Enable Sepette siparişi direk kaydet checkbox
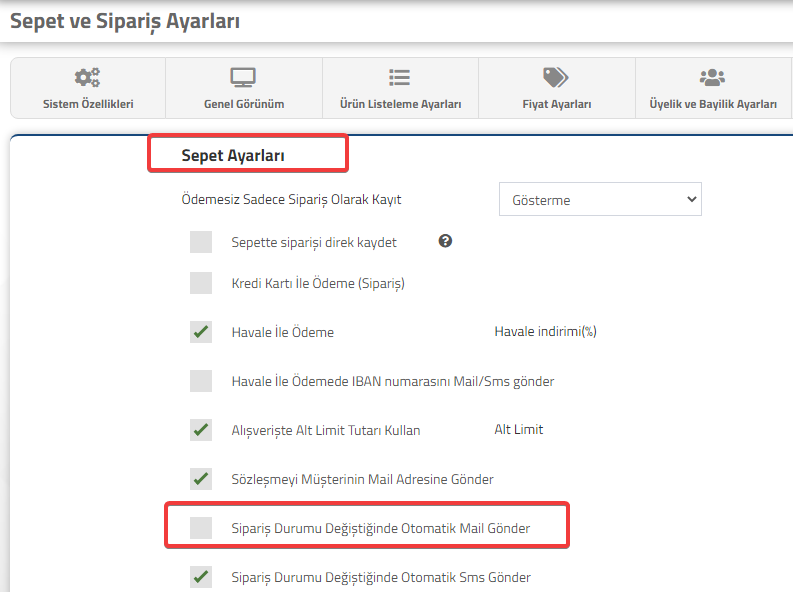Image resolution: width=793 pixels, height=592 pixels. [x=201, y=242]
